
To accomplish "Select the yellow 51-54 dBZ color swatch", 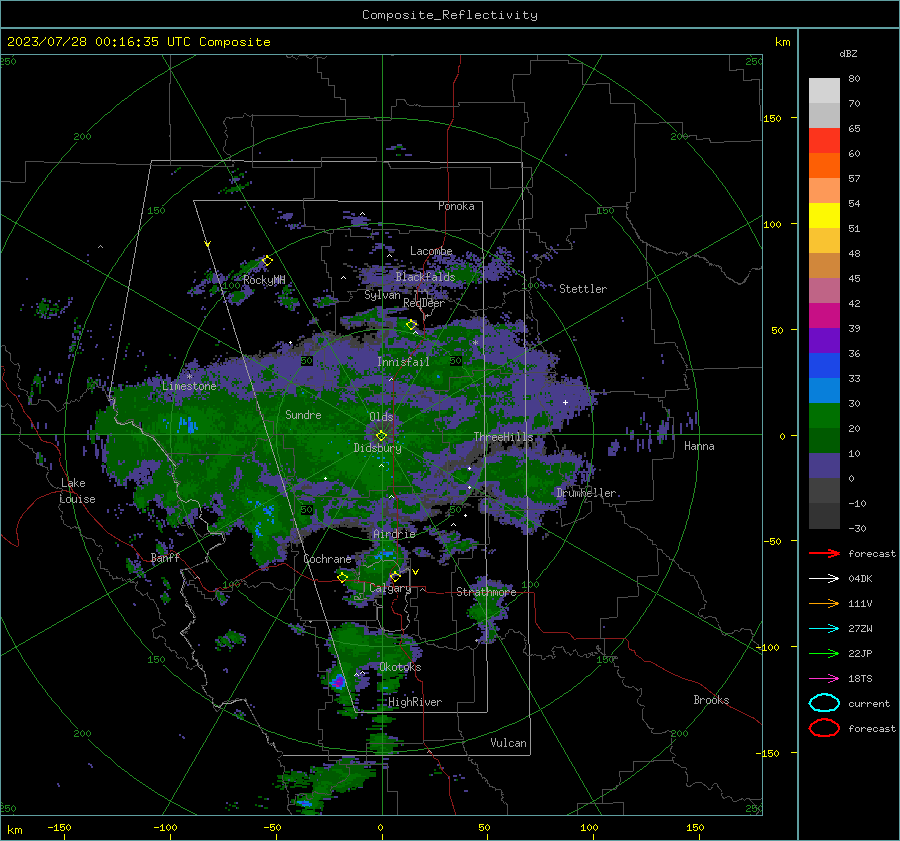I will 824,216.
